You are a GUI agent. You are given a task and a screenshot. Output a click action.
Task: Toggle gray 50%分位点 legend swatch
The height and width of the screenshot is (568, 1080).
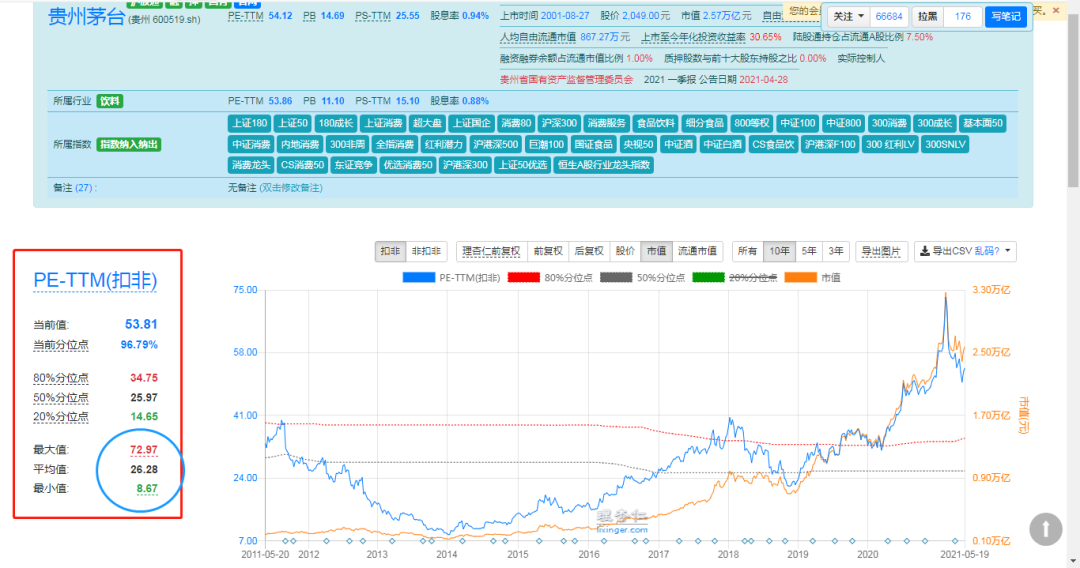click(x=616, y=277)
